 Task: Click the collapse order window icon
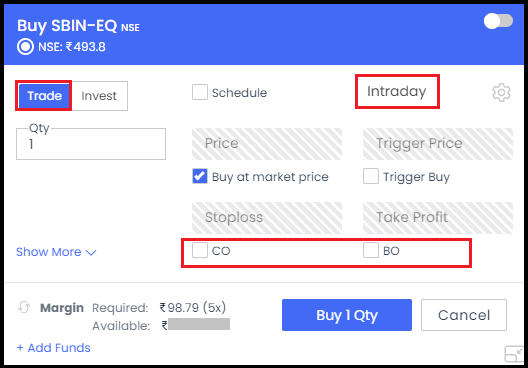click(514, 354)
